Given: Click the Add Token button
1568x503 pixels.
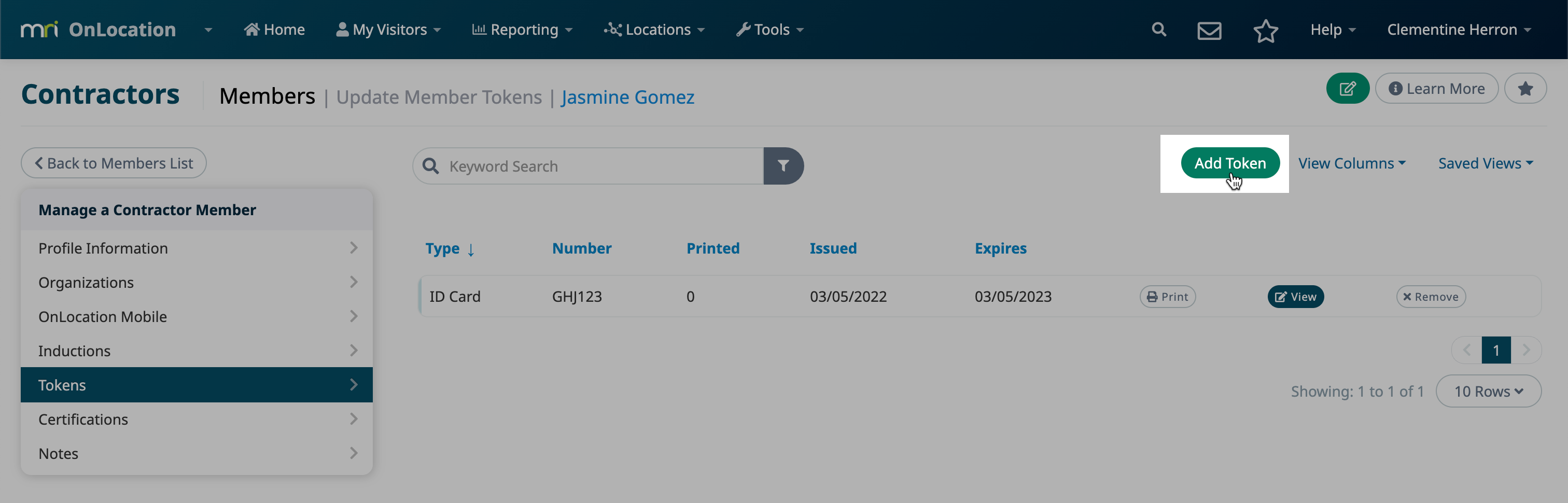Looking at the screenshot, I should click(x=1229, y=163).
